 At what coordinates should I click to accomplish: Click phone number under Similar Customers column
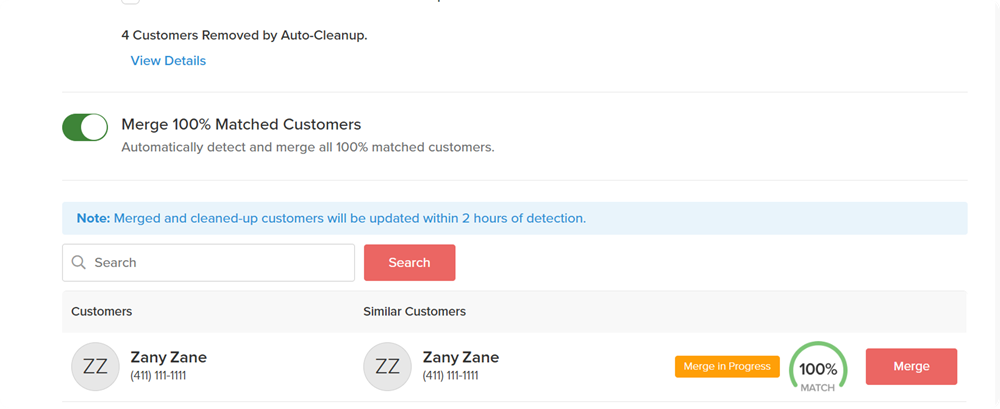pyautogui.click(x=450, y=376)
